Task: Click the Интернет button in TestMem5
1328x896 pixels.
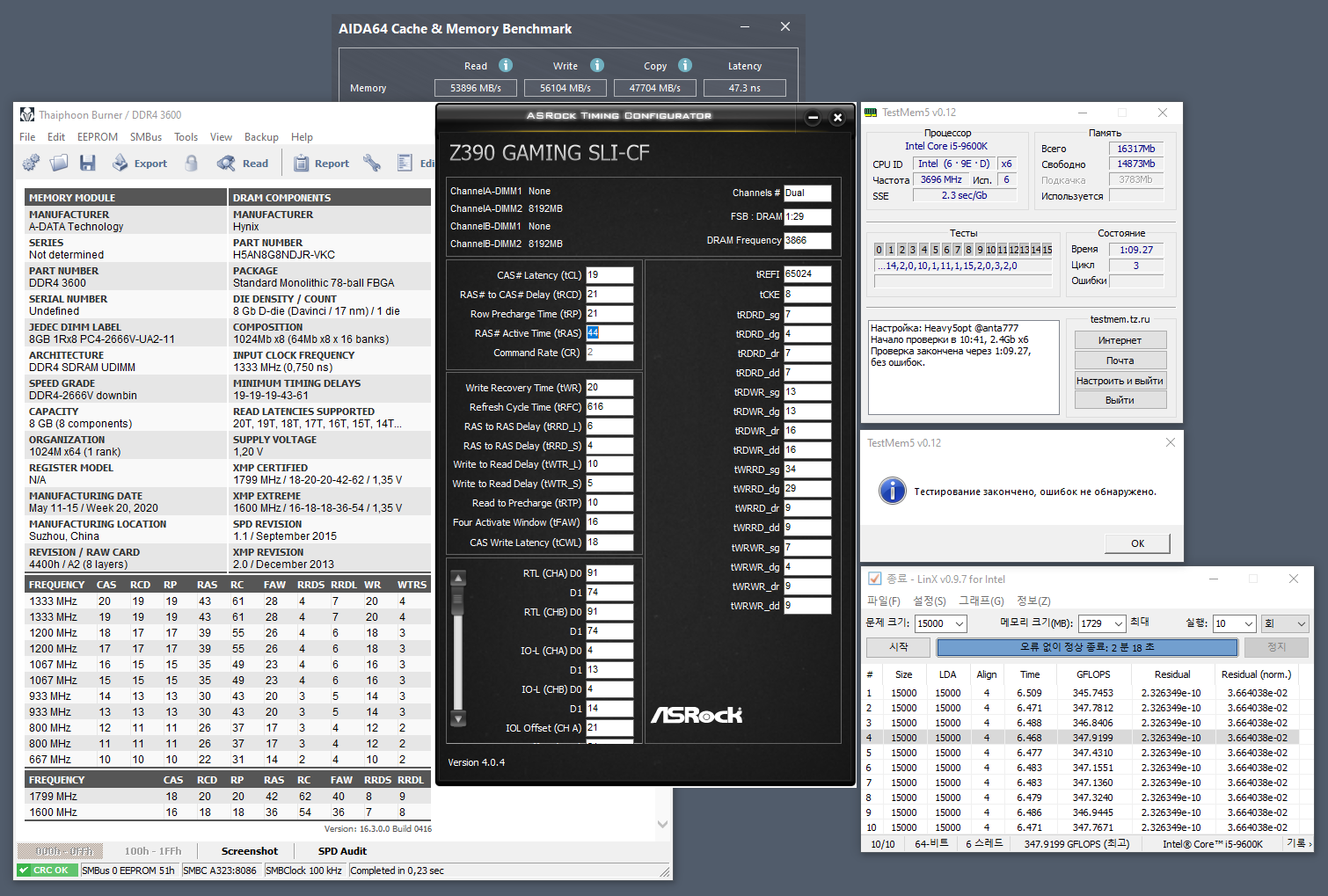Action: pyautogui.click(x=1120, y=340)
